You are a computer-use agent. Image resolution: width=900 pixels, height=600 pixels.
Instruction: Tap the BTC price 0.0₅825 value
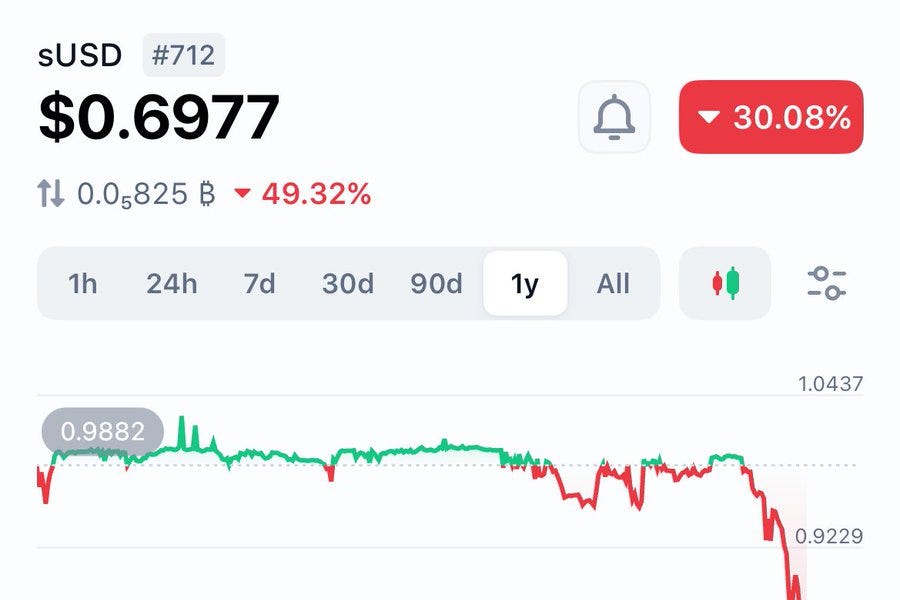pyautogui.click(x=146, y=193)
